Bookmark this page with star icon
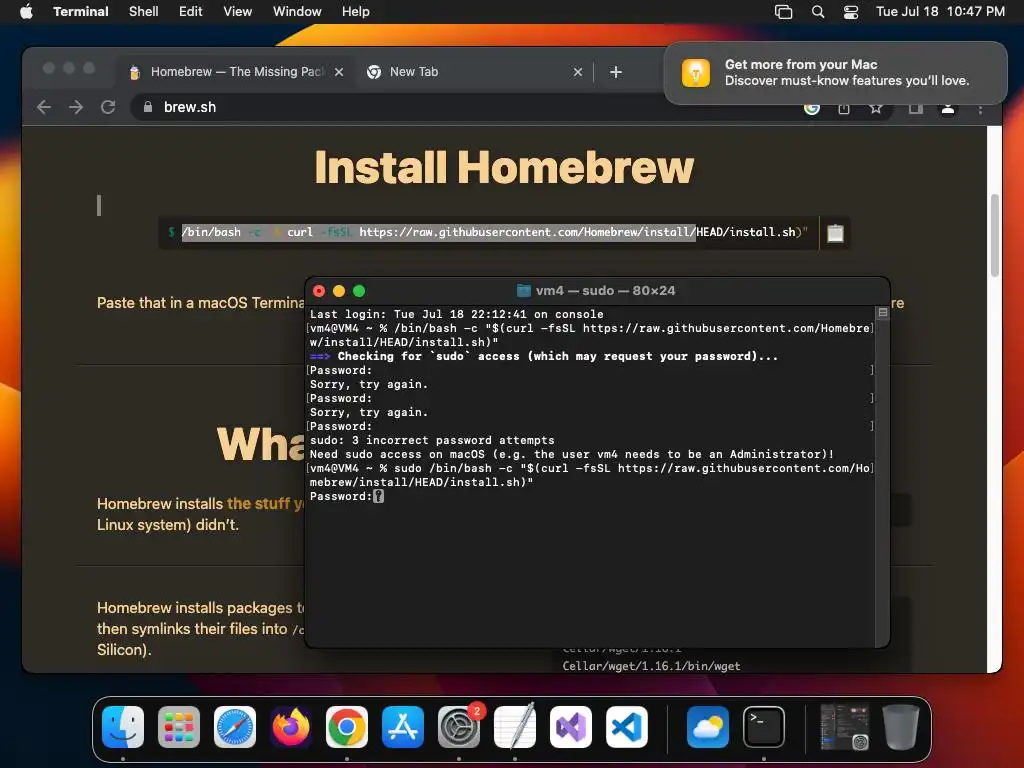The width and height of the screenshot is (1024, 768). point(876,108)
